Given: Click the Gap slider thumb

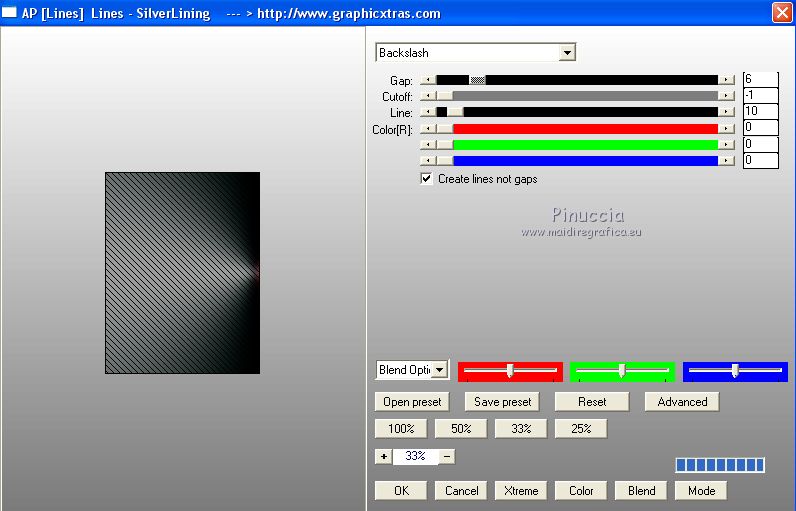Looking at the screenshot, I should point(477,80).
